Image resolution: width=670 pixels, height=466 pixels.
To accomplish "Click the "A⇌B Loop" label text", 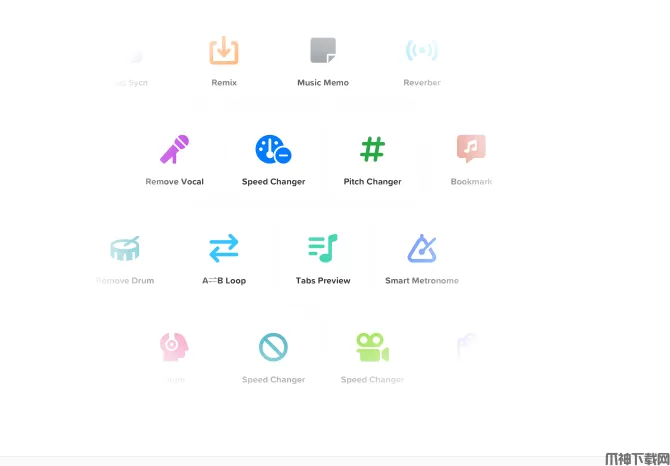I will click(224, 281).
